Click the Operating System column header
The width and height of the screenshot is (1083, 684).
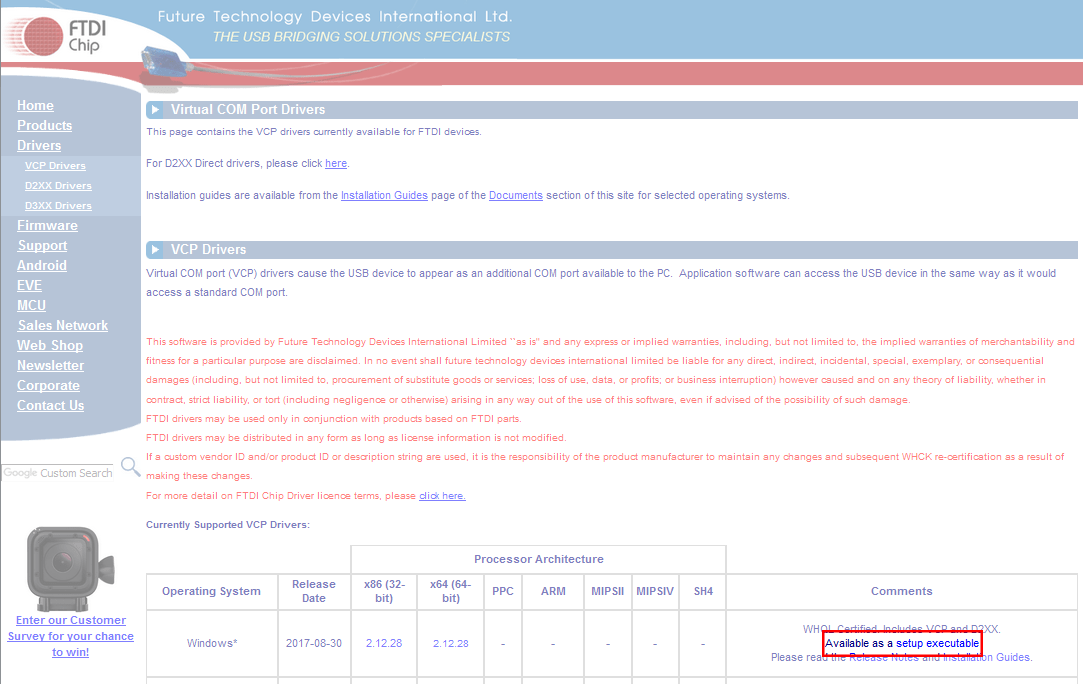(211, 591)
